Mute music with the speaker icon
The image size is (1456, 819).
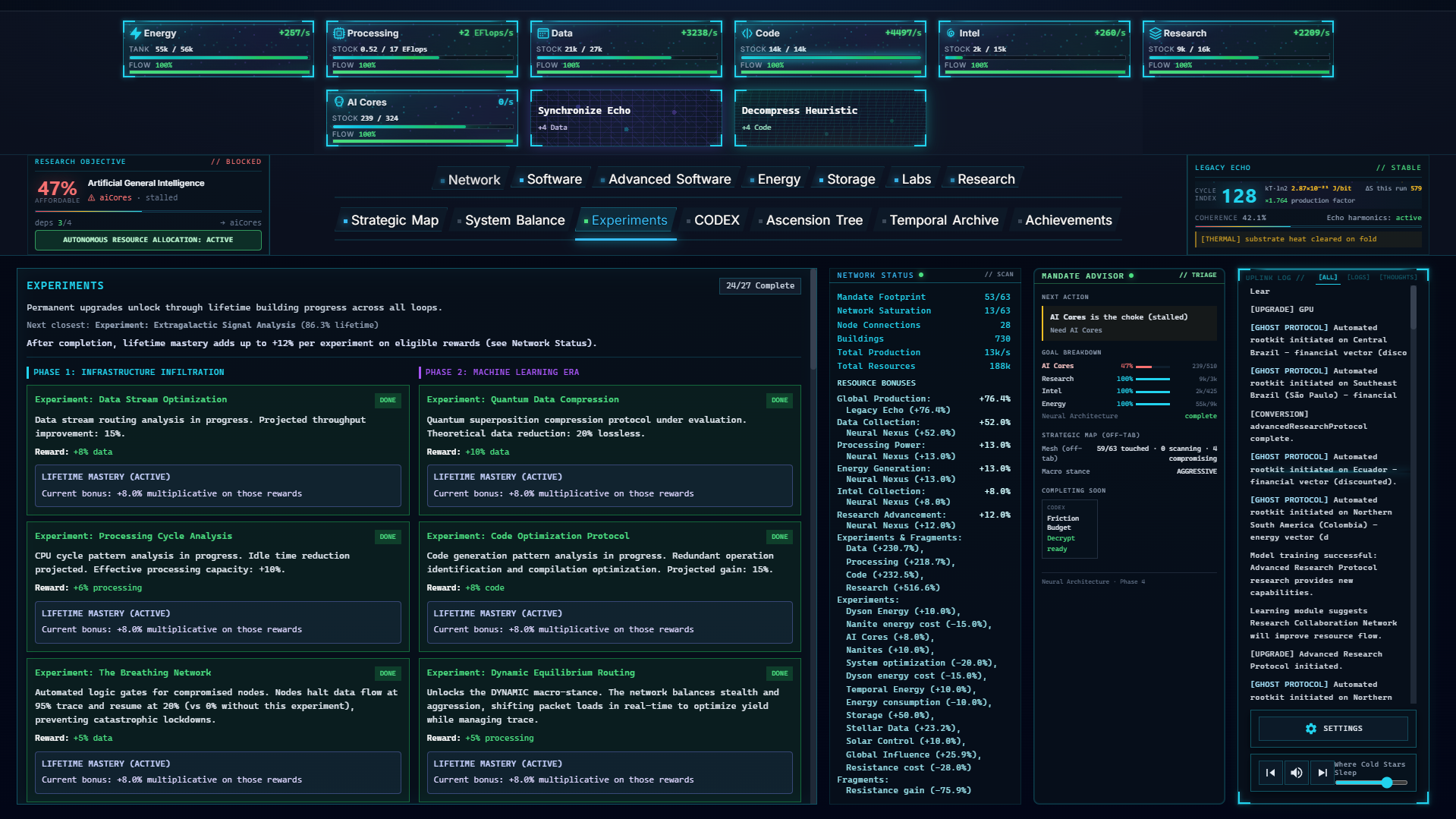[x=1297, y=773]
